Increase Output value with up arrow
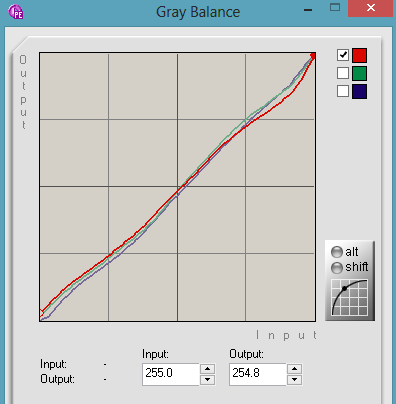This screenshot has width=396, height=404. point(294,369)
